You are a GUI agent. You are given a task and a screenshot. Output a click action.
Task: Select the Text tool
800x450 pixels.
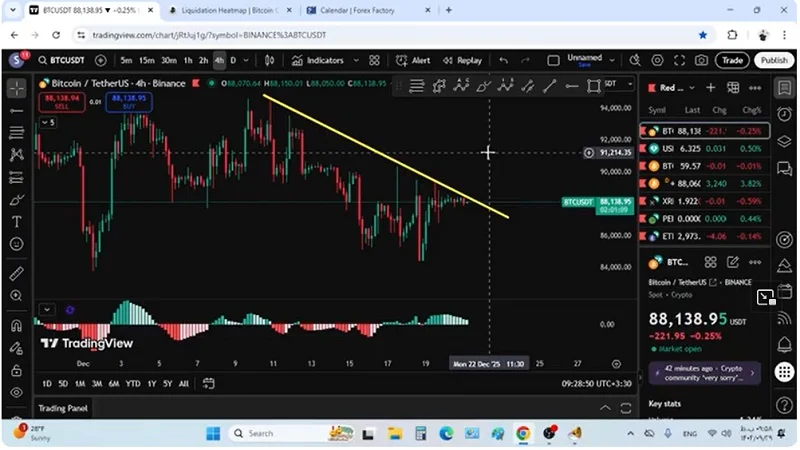coord(16,221)
